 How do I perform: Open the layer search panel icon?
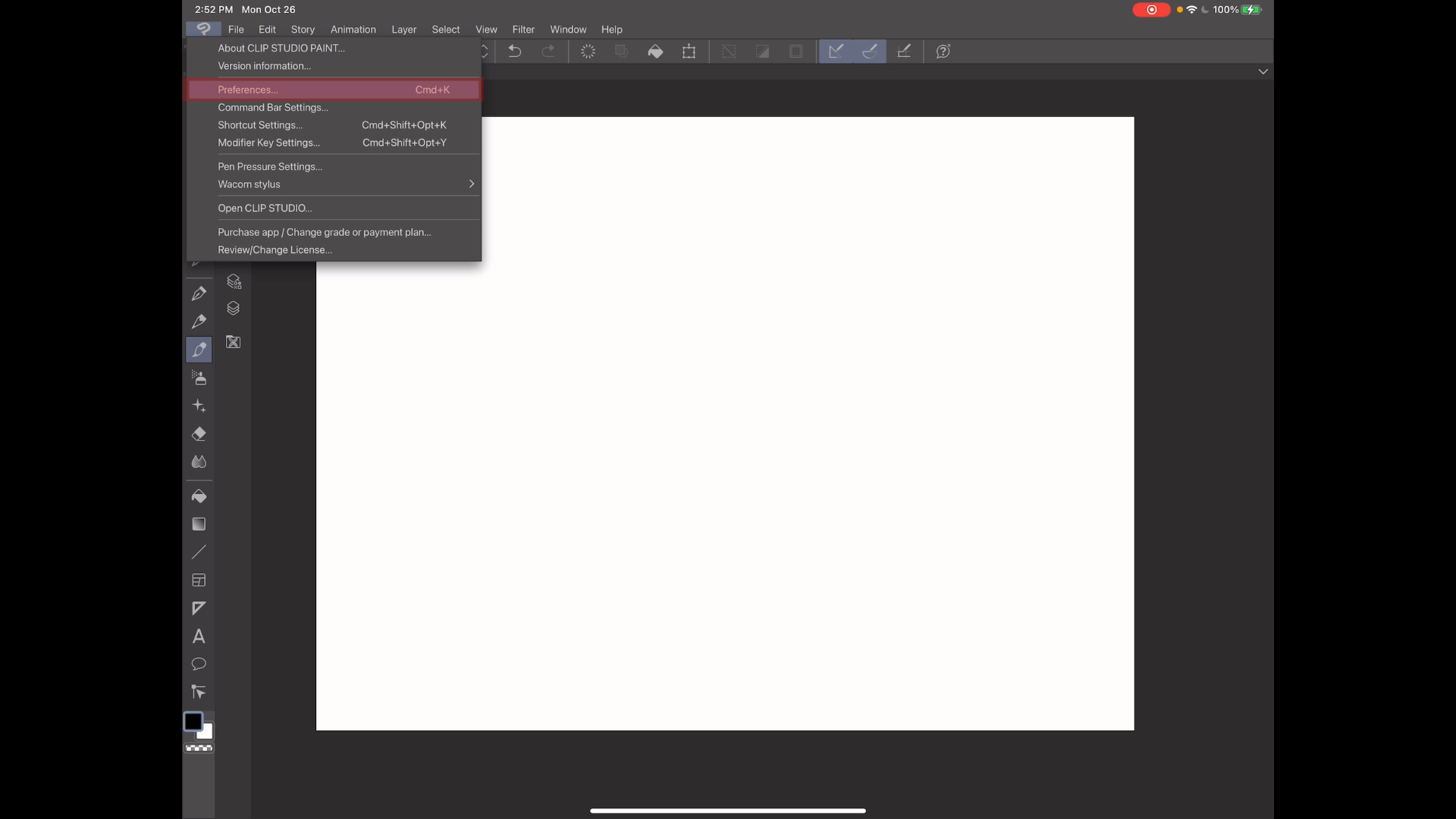tap(234, 281)
